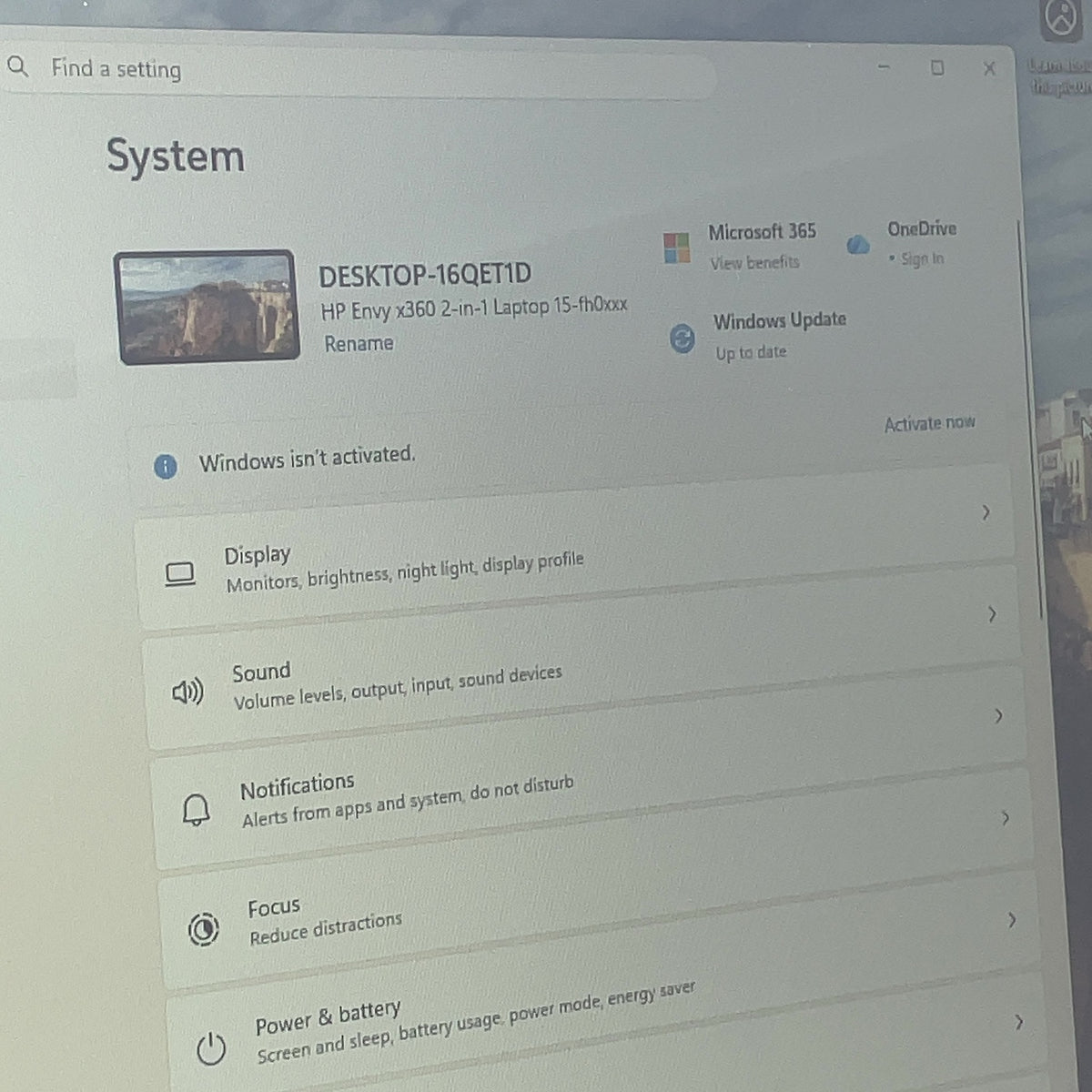Viewport: 1092px width, 1092px height.
Task: Open the Focus chevron arrow
Action: click(x=1012, y=920)
